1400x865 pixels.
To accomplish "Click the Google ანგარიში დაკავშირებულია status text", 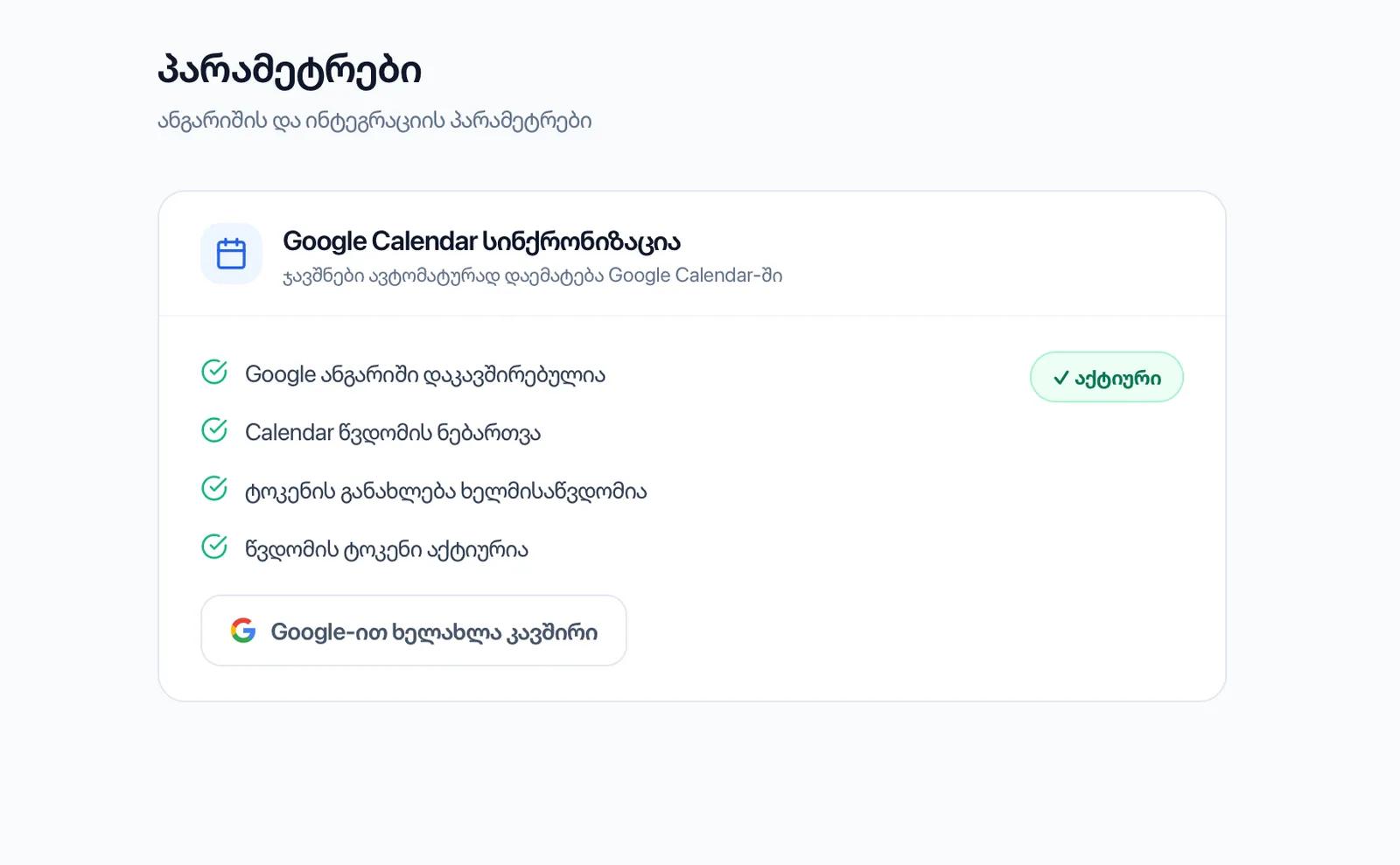I will pos(425,374).
